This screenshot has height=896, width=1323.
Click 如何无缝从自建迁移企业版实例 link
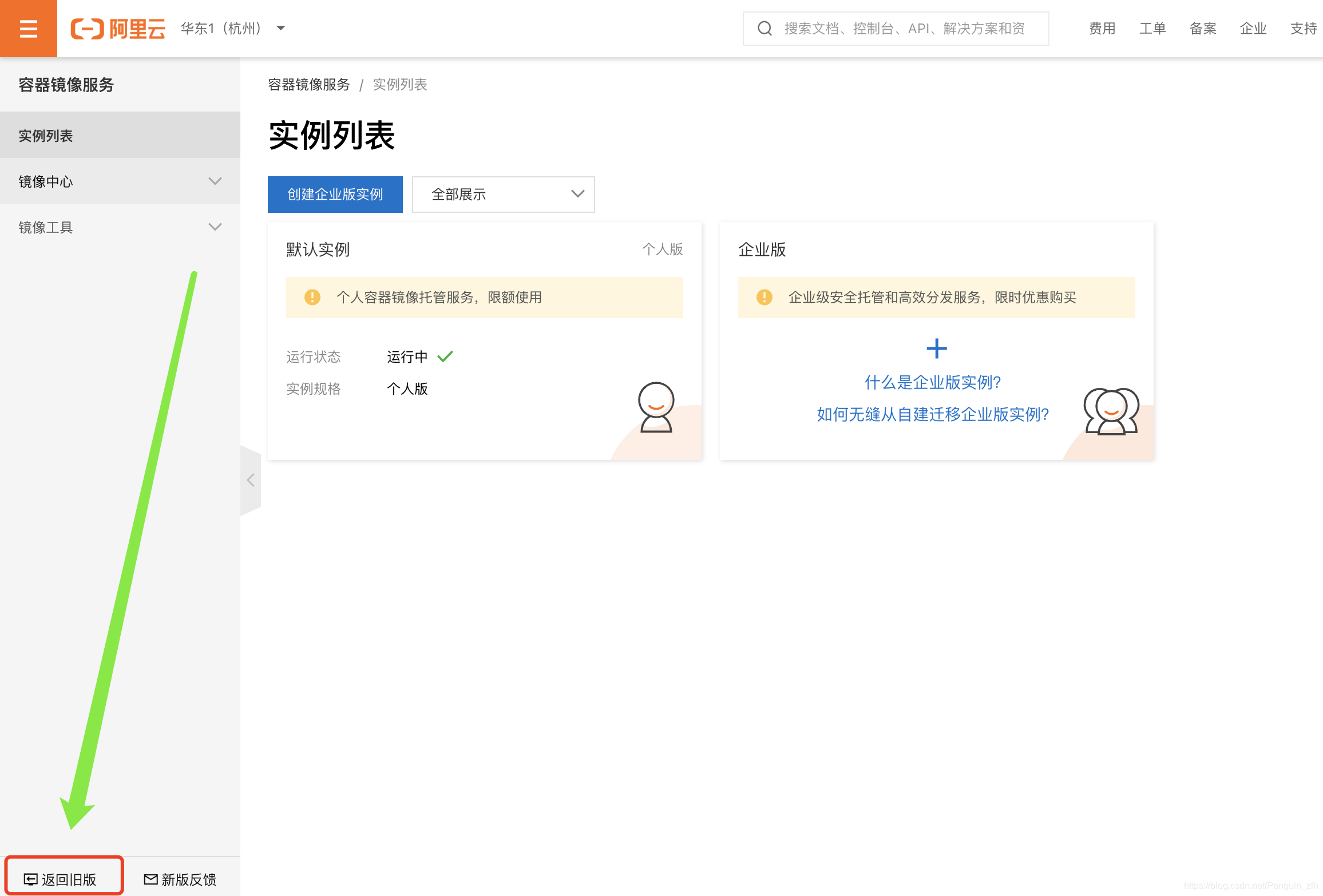pos(933,415)
